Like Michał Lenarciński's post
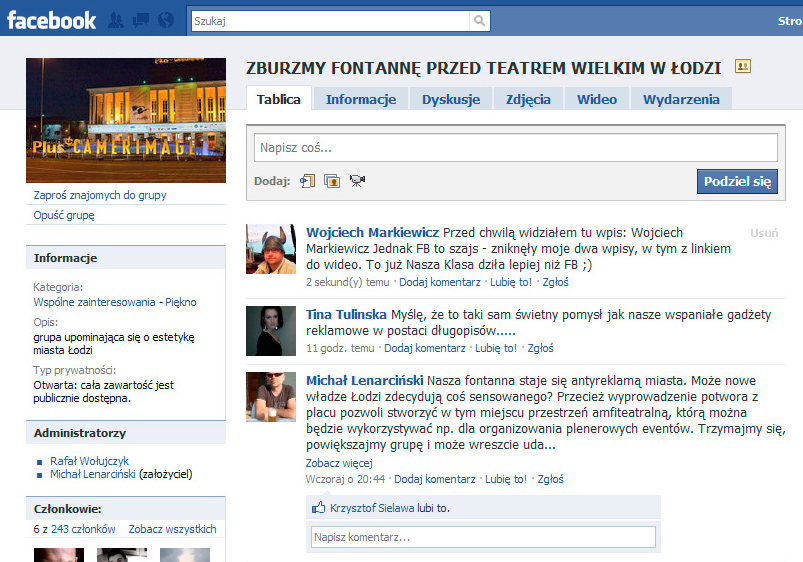Image resolution: width=803 pixels, height=562 pixels. (506, 480)
